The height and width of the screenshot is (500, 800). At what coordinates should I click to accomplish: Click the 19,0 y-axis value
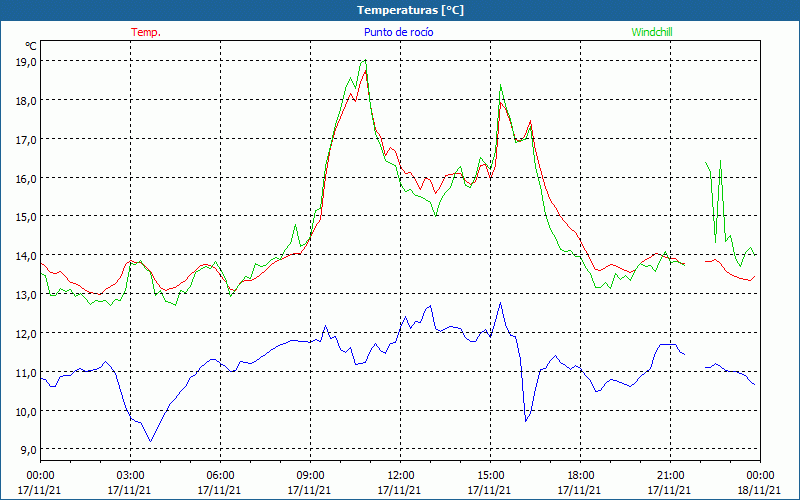click(x=26, y=62)
